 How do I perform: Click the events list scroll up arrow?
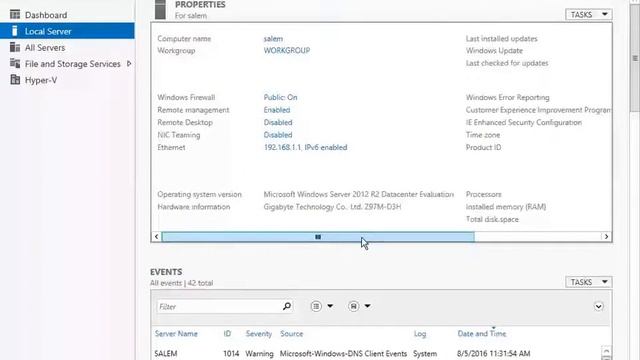(606, 351)
